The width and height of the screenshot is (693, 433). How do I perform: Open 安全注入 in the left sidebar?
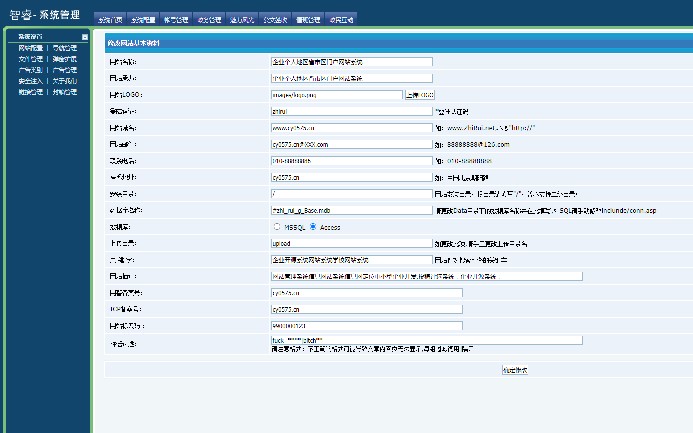point(30,81)
